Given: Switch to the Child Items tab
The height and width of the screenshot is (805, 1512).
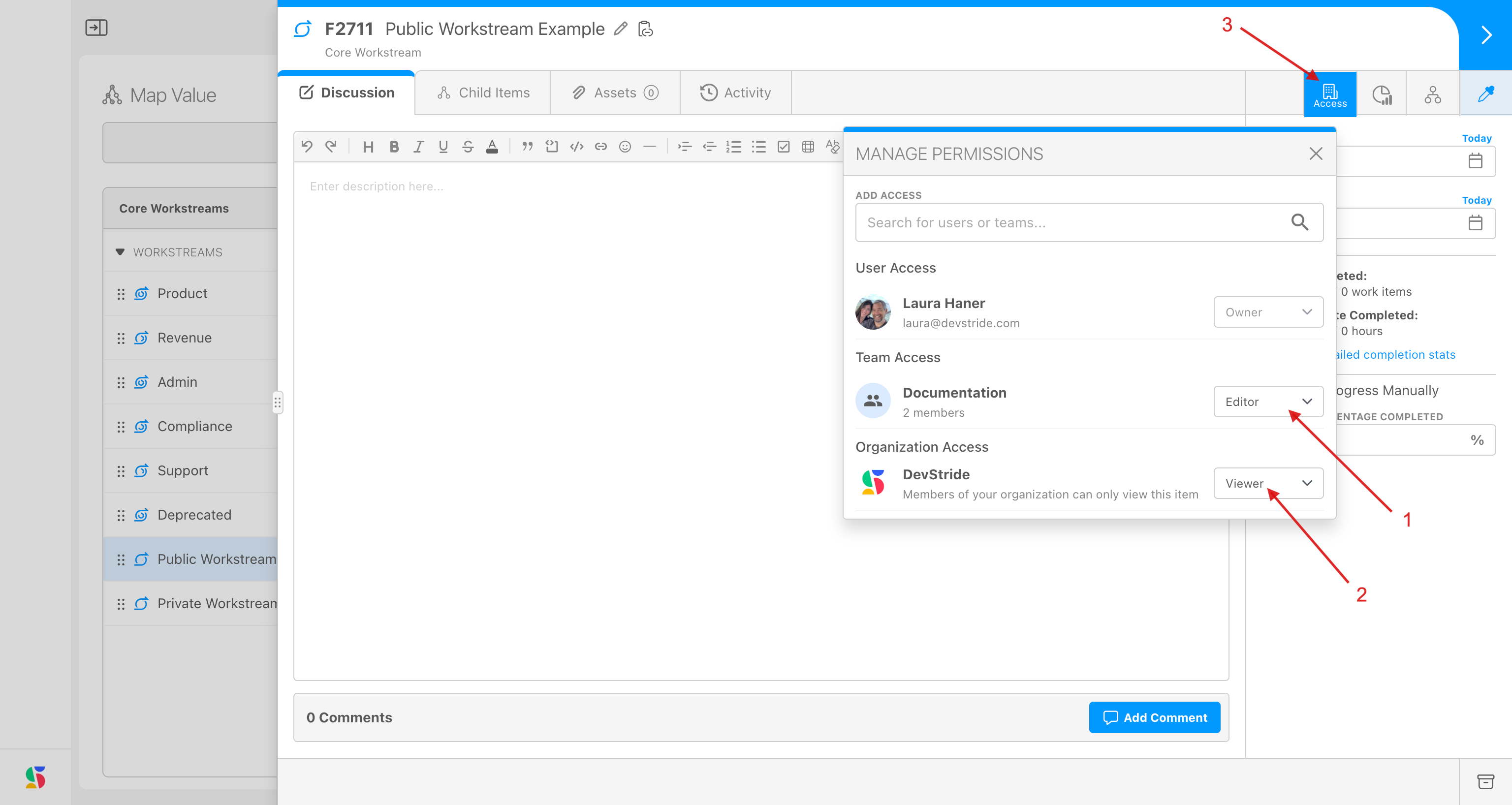Looking at the screenshot, I should 483,93.
